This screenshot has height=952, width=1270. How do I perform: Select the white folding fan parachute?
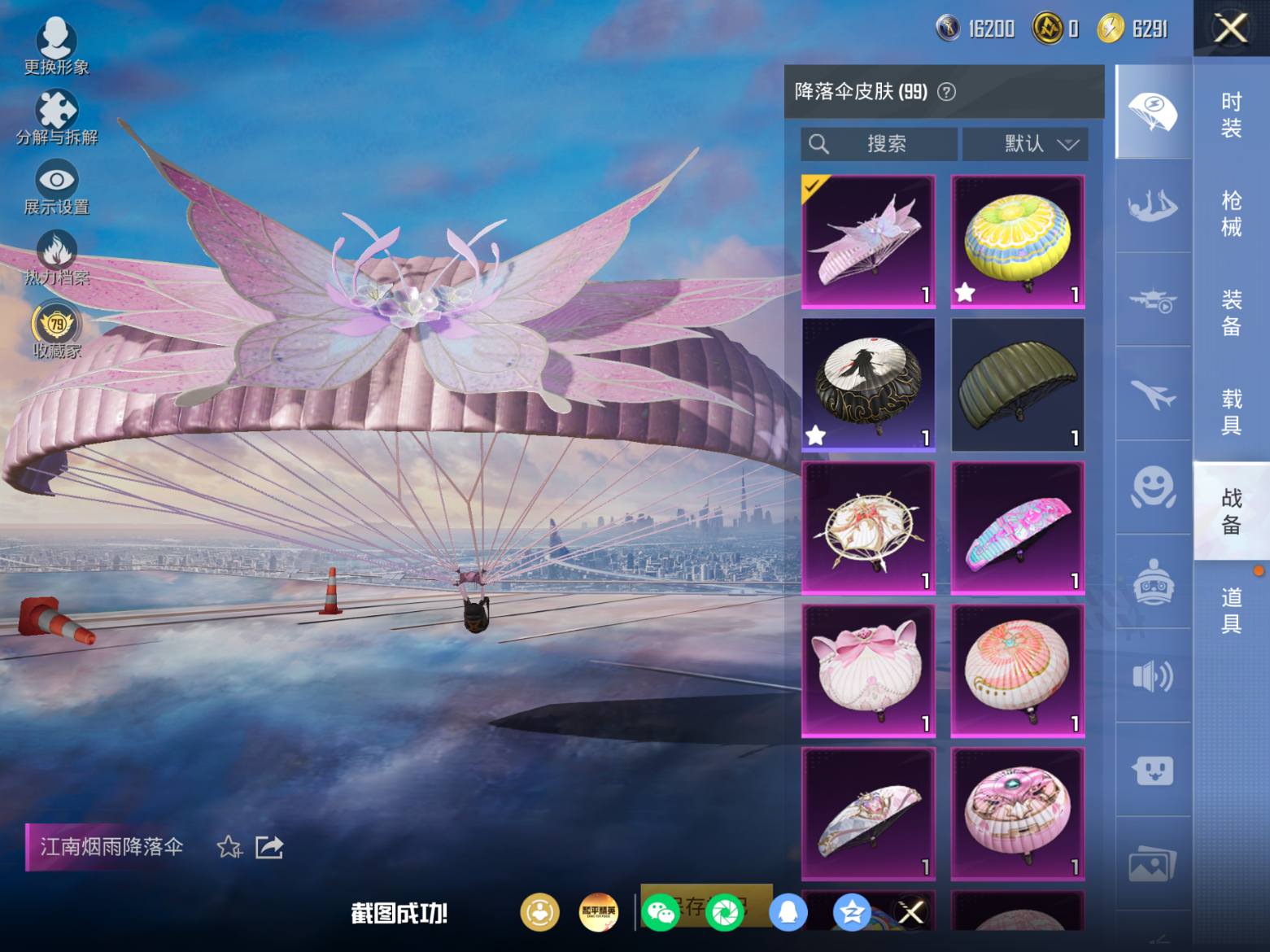(868, 814)
